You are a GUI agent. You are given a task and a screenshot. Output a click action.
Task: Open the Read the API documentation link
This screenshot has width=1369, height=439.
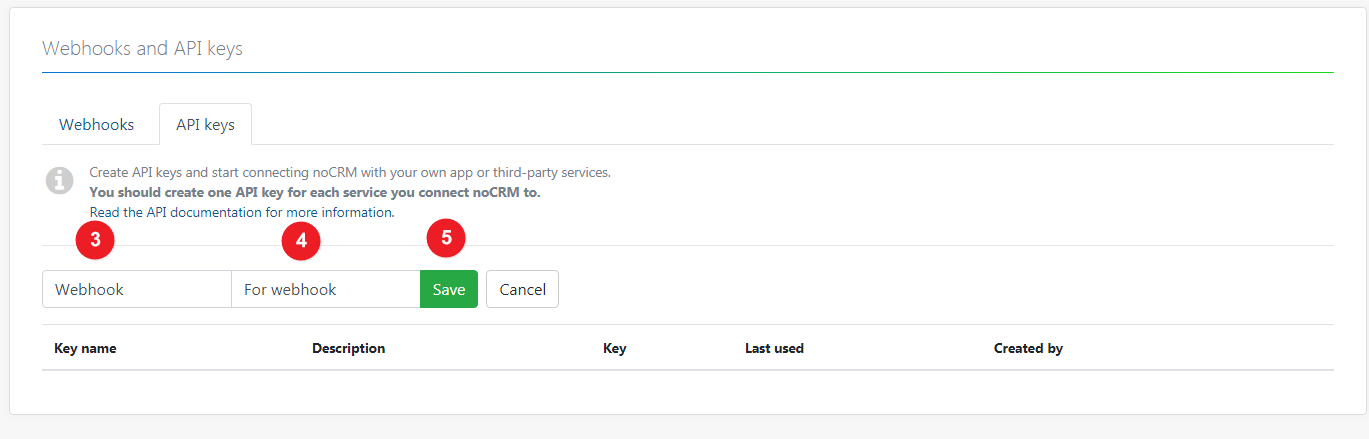(241, 213)
